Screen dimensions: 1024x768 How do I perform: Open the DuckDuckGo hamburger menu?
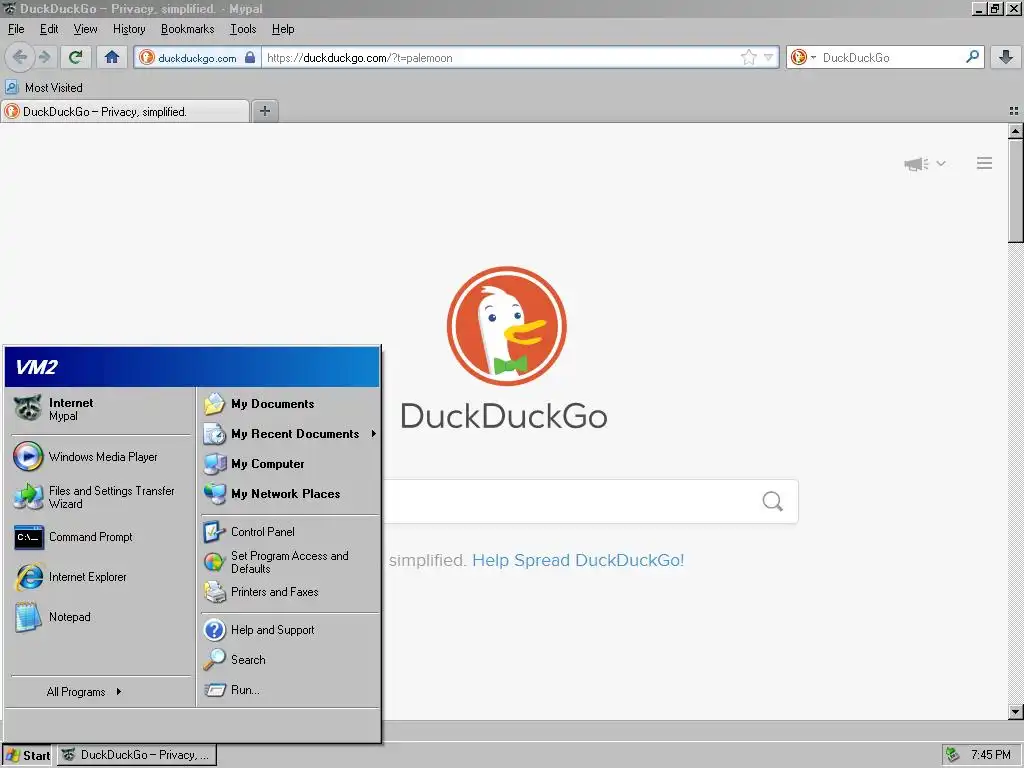point(984,163)
